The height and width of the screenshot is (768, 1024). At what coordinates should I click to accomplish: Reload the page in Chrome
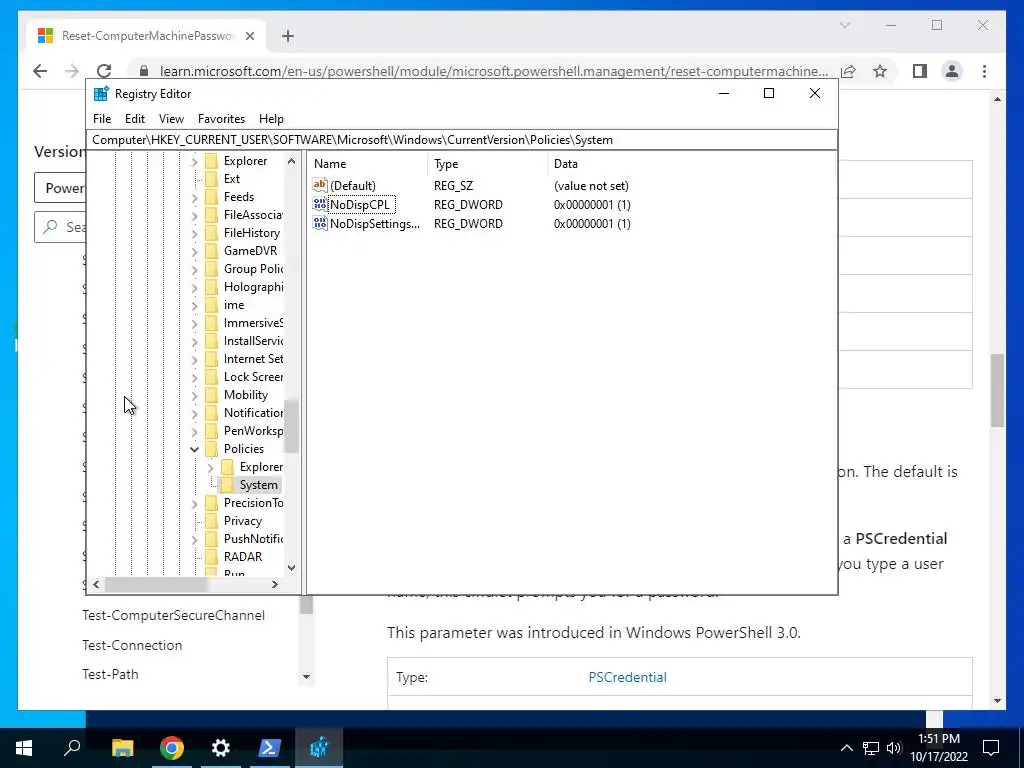coord(104,71)
